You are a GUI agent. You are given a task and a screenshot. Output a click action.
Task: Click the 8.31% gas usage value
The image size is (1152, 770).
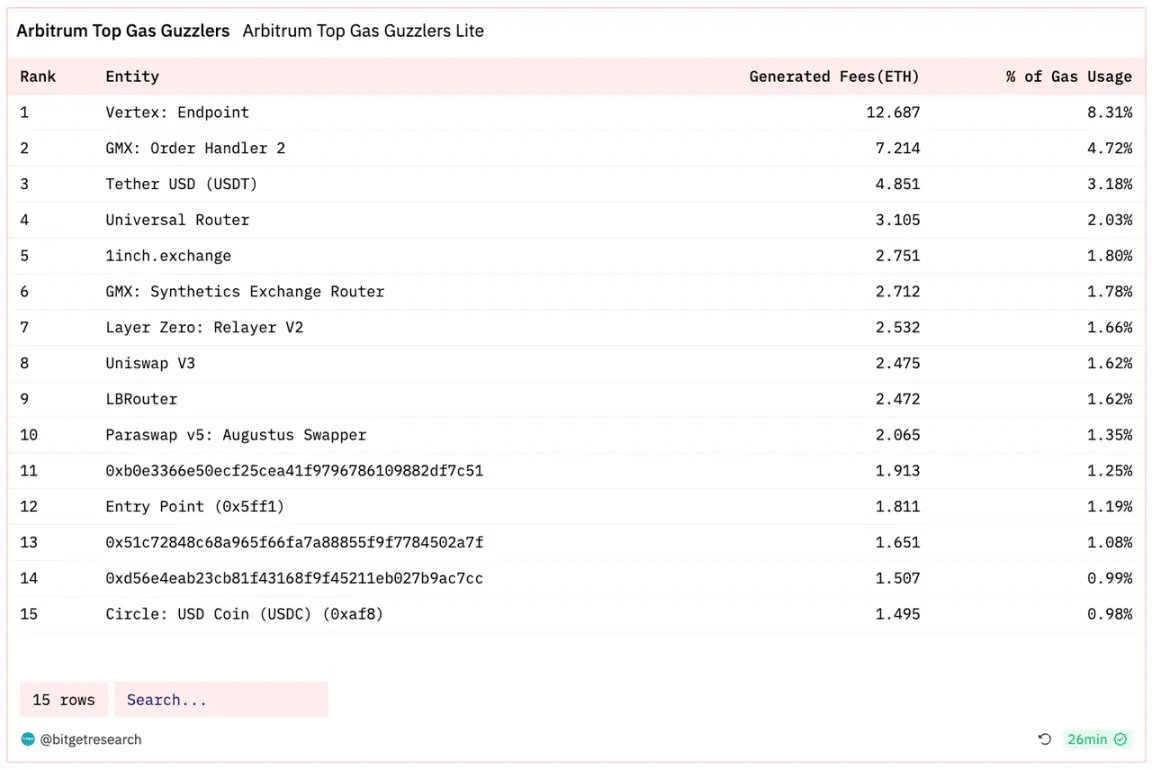1110,112
